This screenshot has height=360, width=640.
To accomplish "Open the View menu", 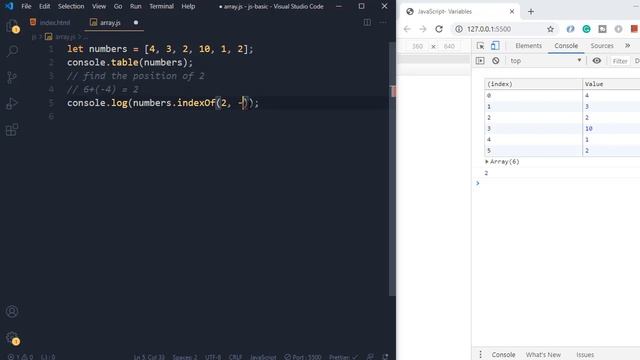I will point(99,6).
